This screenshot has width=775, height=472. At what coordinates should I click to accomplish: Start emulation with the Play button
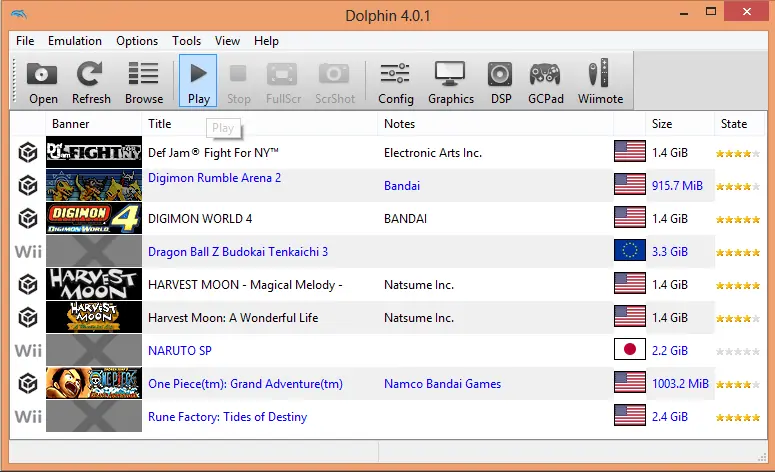click(198, 81)
